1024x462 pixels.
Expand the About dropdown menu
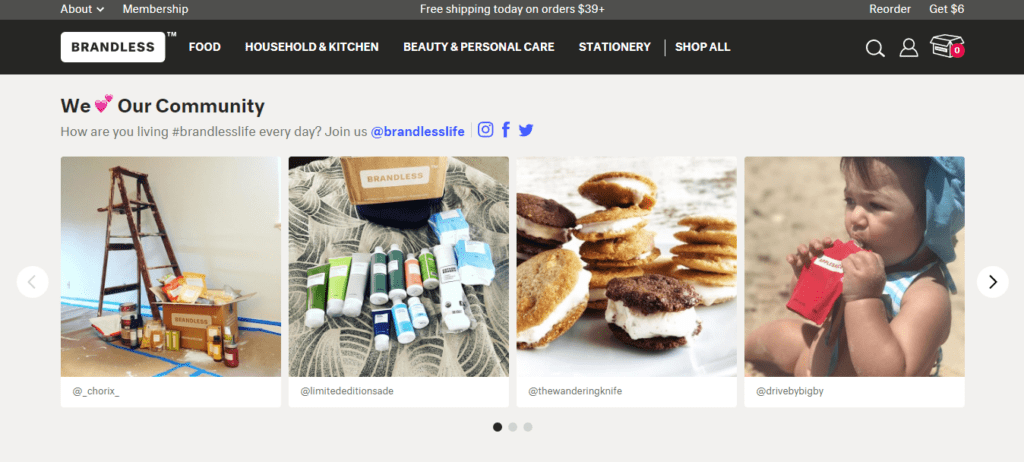point(82,9)
